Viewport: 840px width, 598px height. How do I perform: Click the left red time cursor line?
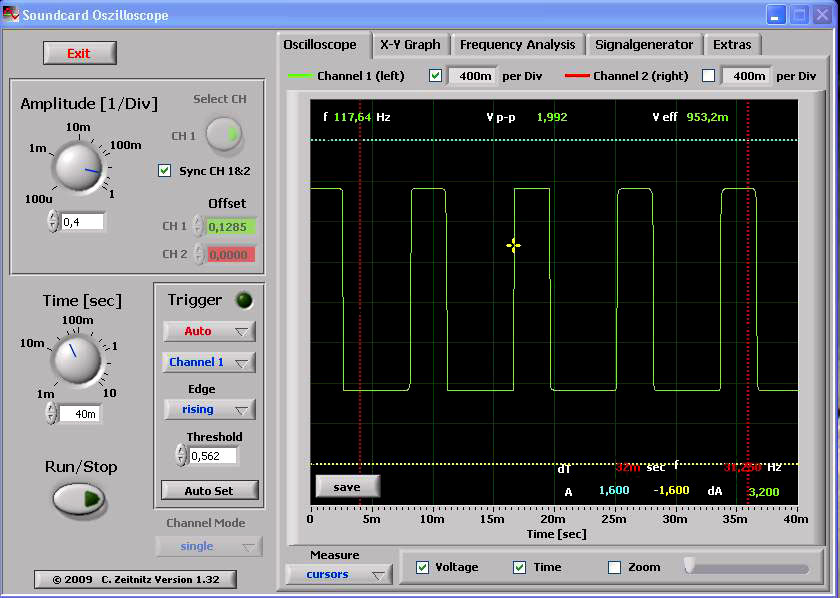point(360,303)
